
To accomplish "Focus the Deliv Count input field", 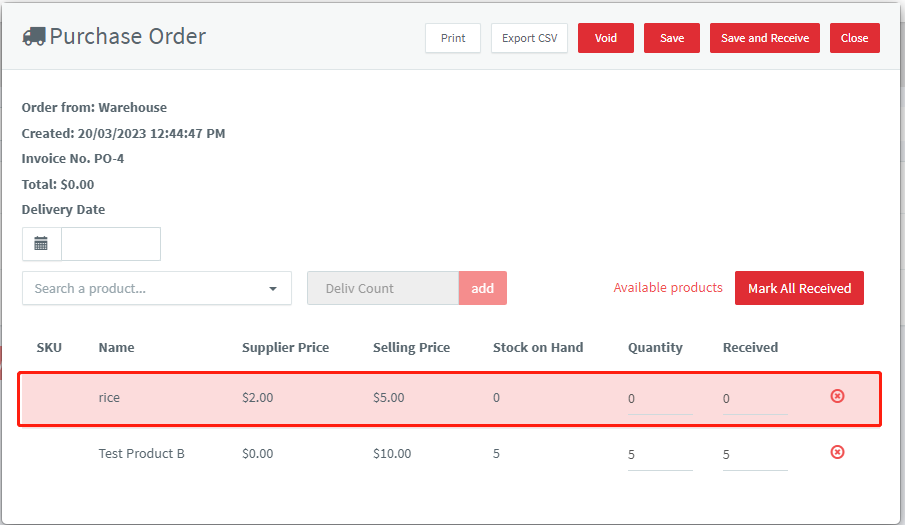I will 383,288.
